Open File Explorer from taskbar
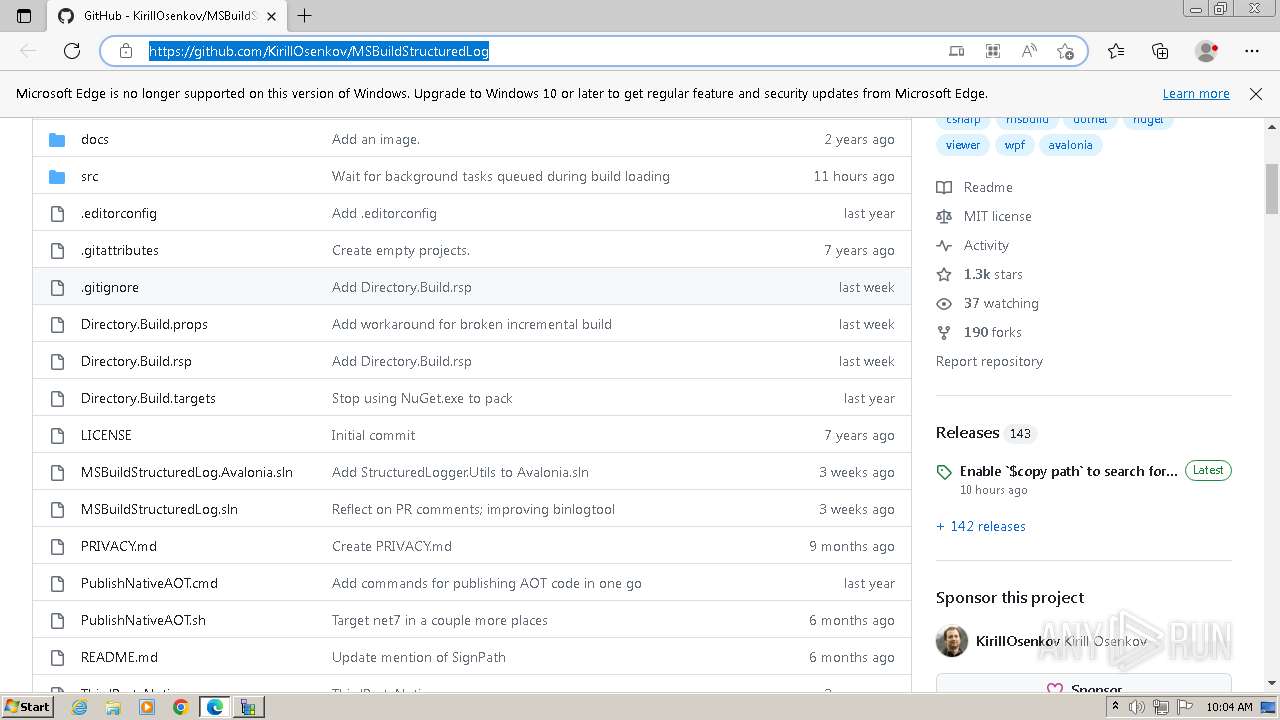This screenshot has width=1280, height=720. pyautogui.click(x=113, y=707)
